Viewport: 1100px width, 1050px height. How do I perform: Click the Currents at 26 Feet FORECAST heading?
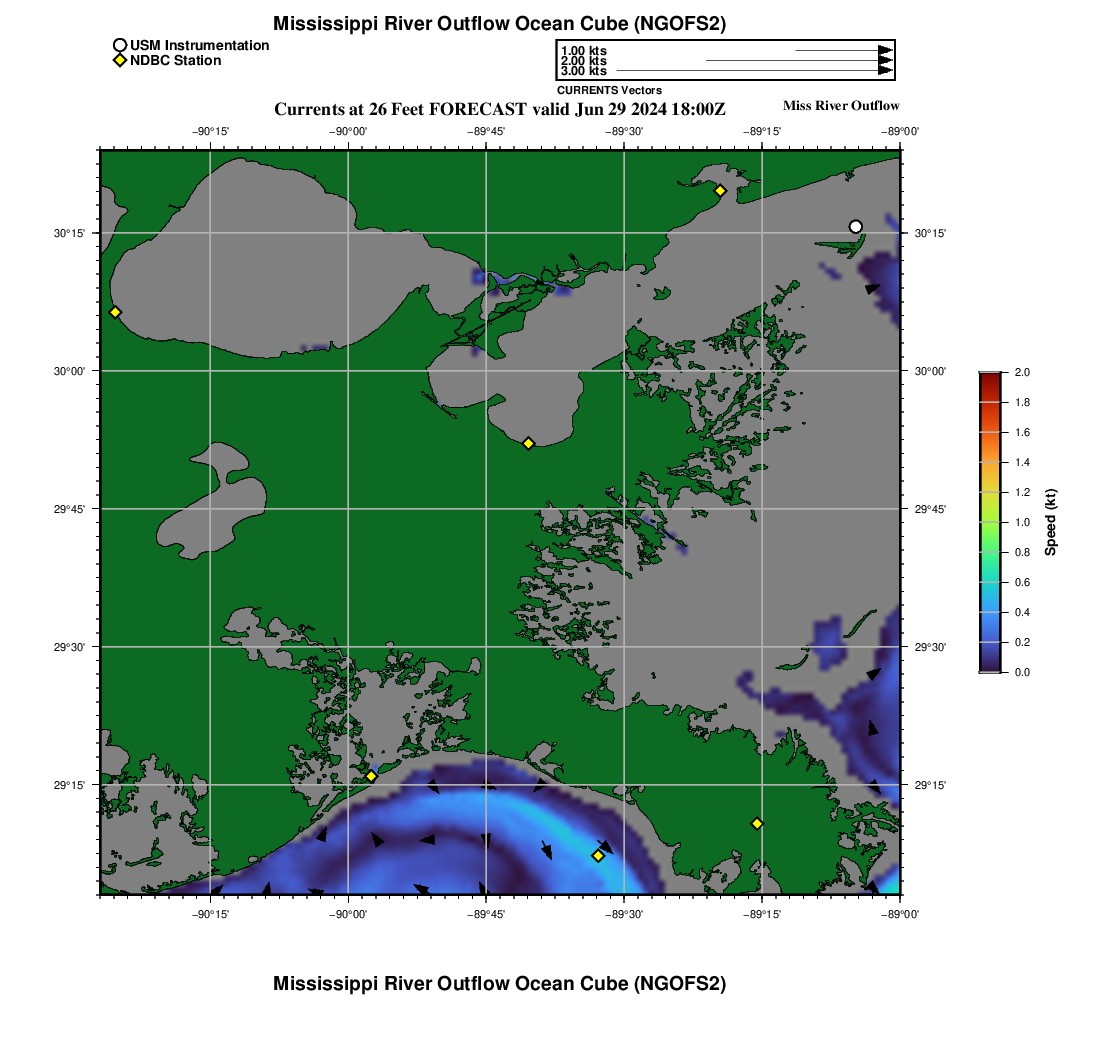point(500,109)
